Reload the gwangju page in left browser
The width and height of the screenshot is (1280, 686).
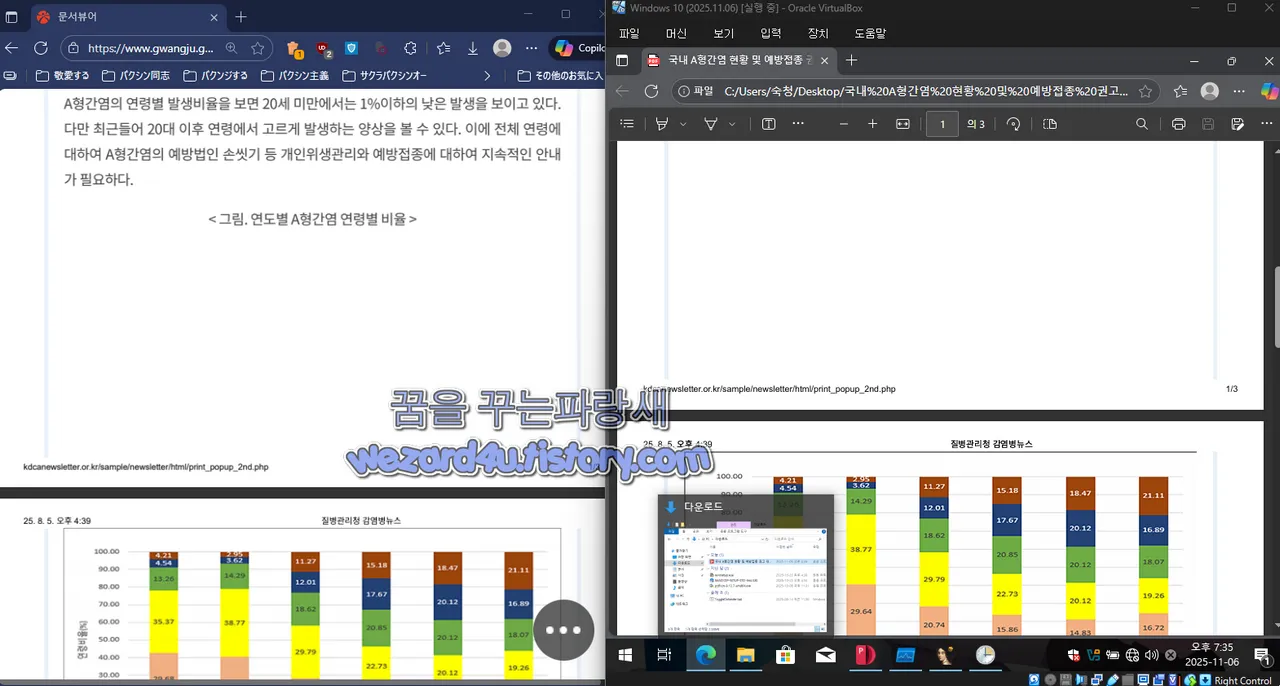41,48
